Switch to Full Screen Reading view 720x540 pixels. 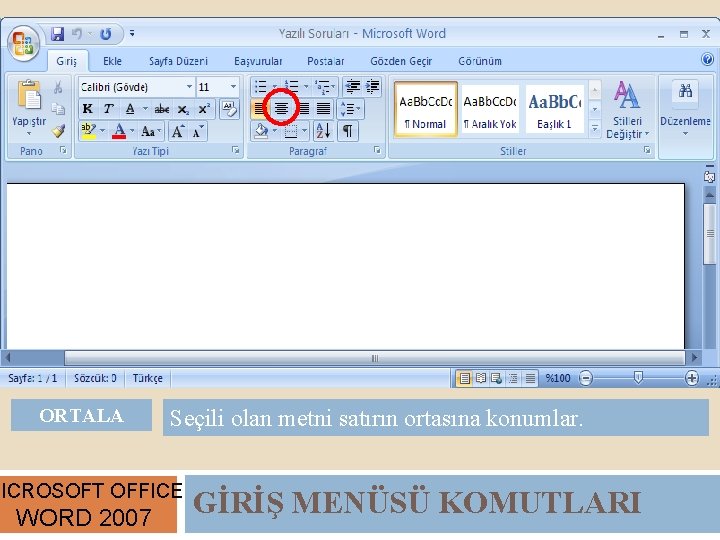pos(481,378)
